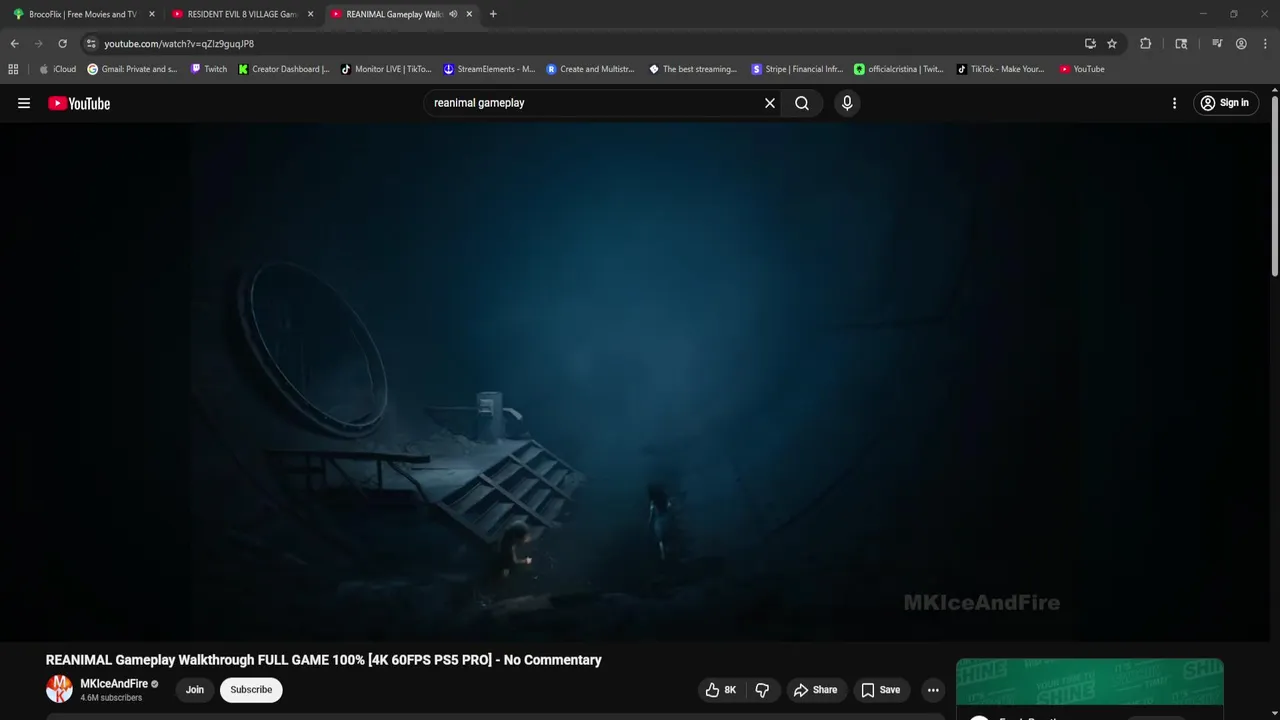
Task: Open Chrome three-dot menu
Action: (1264, 44)
